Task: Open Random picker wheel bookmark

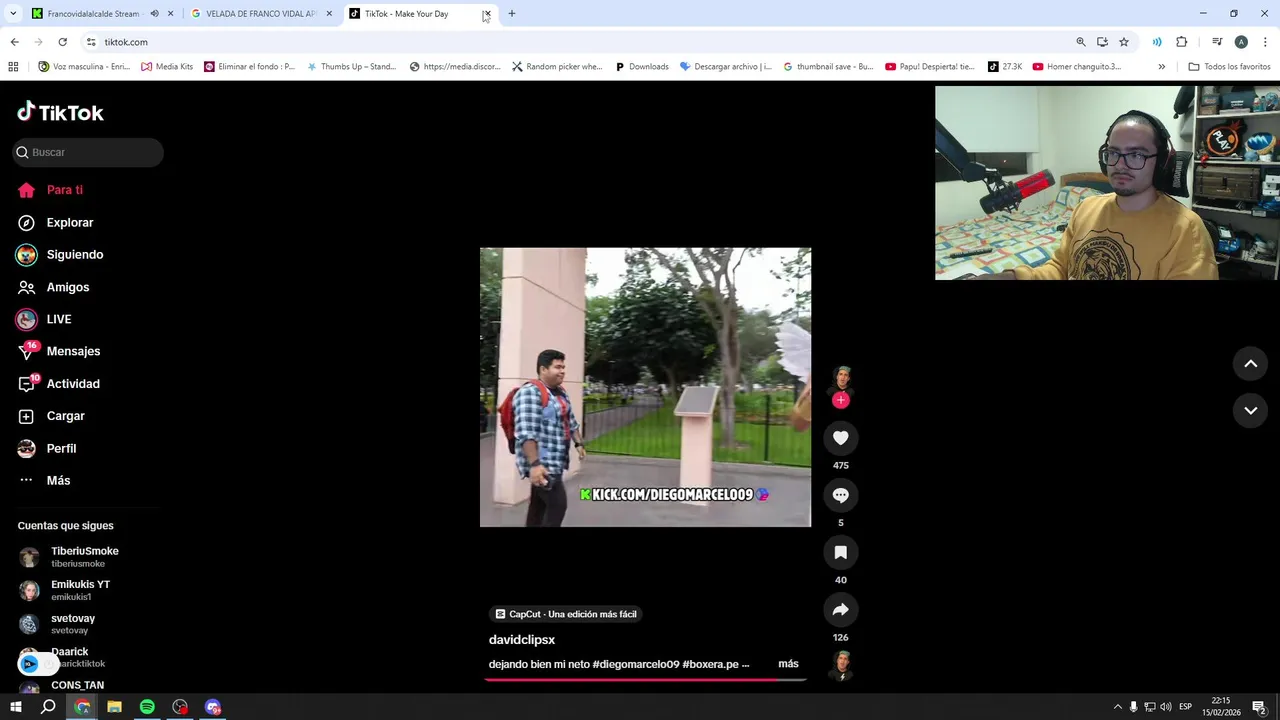Action: (x=557, y=67)
